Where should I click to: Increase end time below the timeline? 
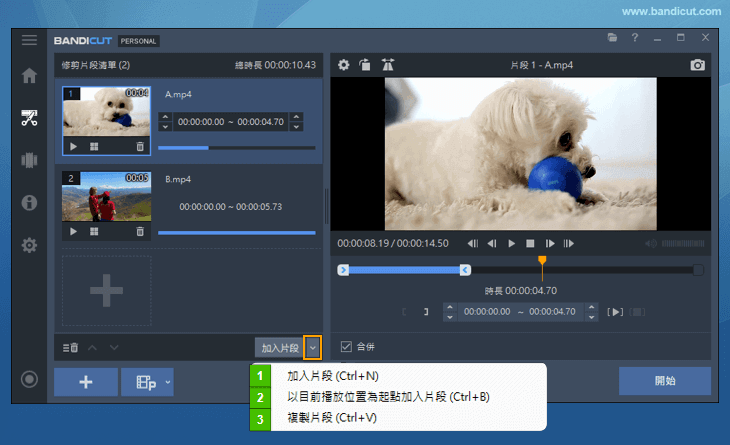(591, 307)
